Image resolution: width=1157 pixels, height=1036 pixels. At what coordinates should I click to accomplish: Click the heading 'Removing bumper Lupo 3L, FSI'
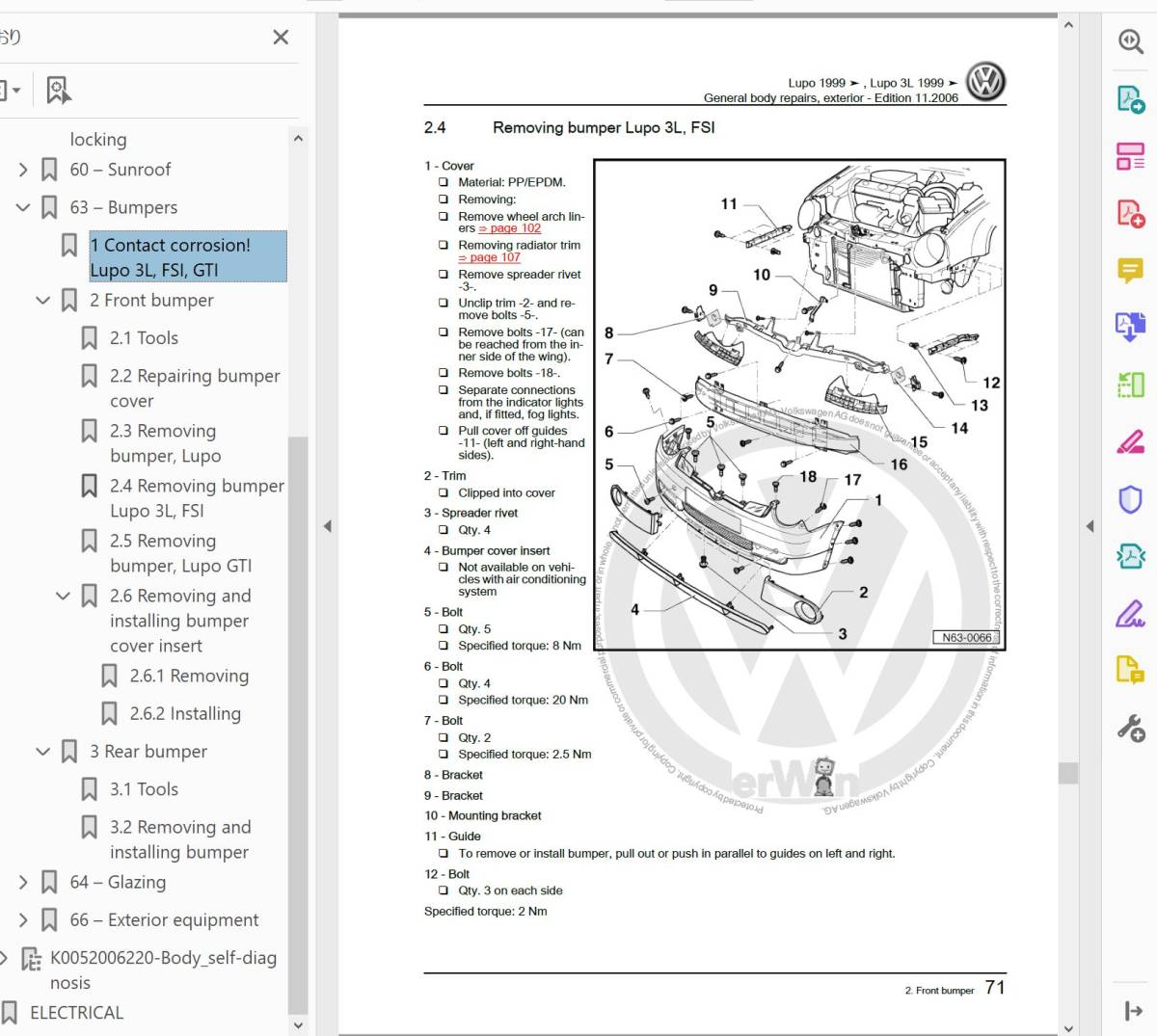pyautogui.click(x=604, y=127)
